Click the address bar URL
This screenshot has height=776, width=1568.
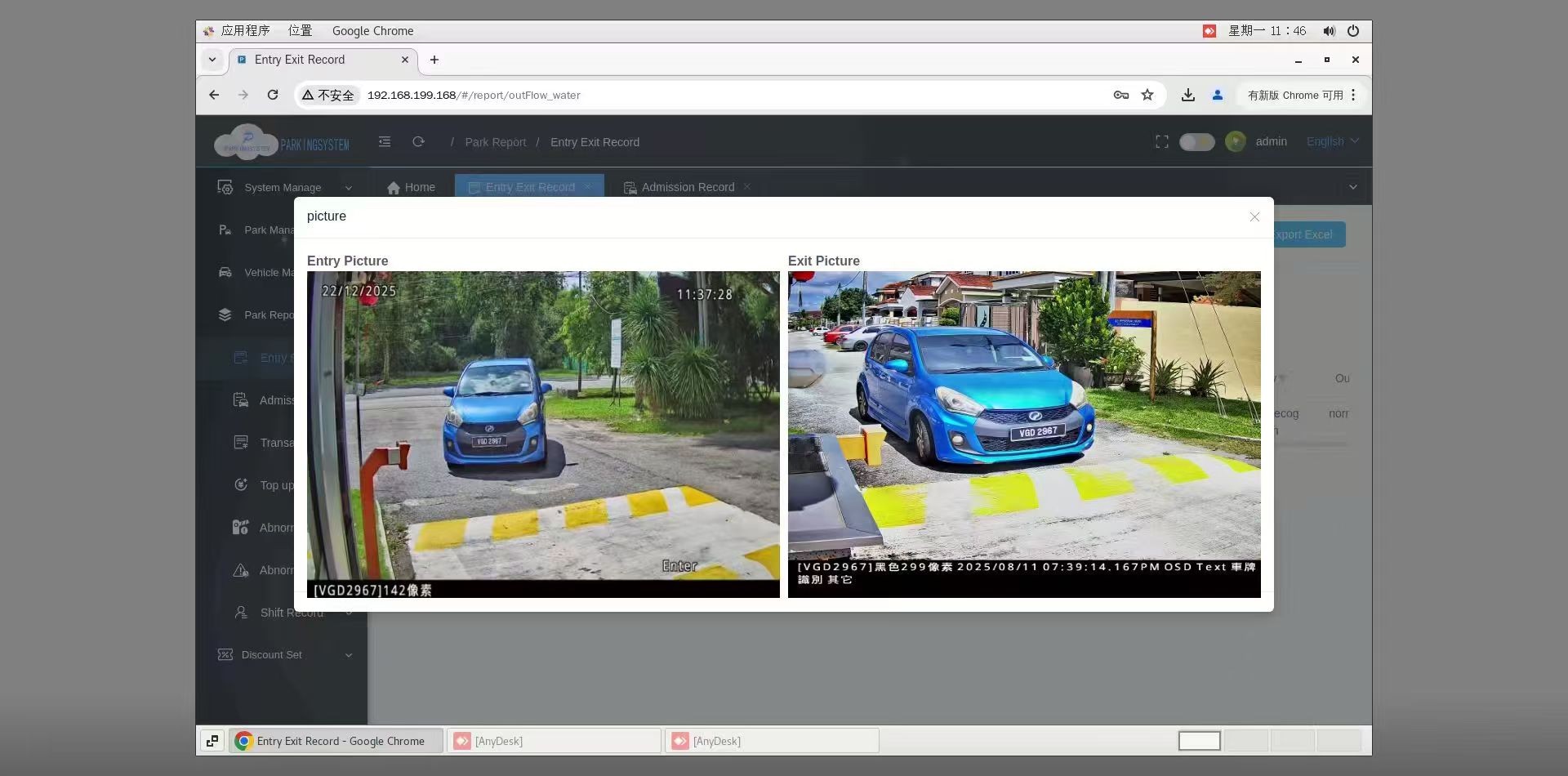pyautogui.click(x=474, y=95)
